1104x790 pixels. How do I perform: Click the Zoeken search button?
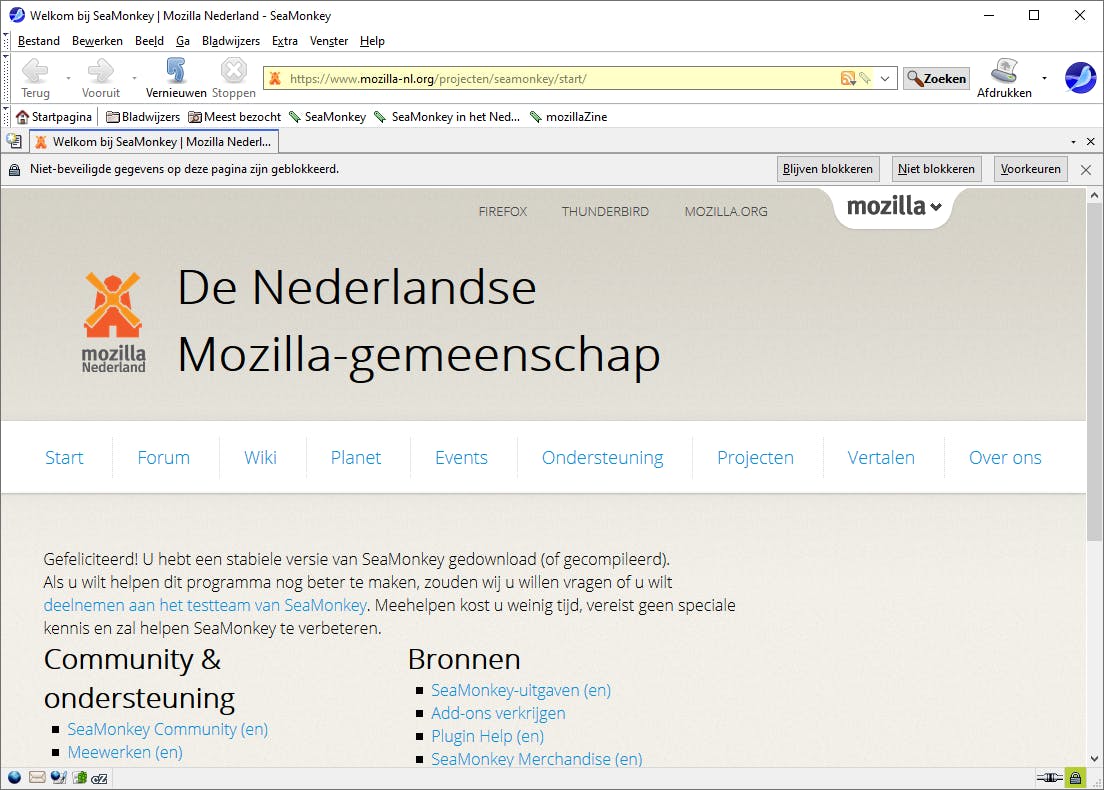(936, 78)
